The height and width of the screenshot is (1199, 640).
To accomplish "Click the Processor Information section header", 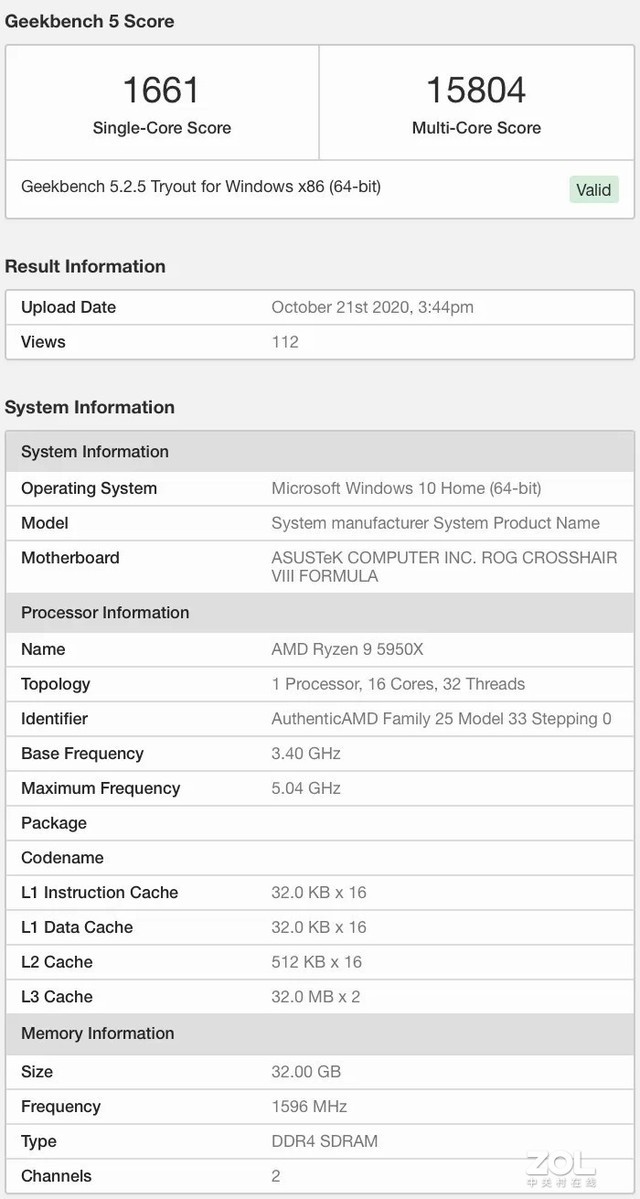I will tap(105, 613).
